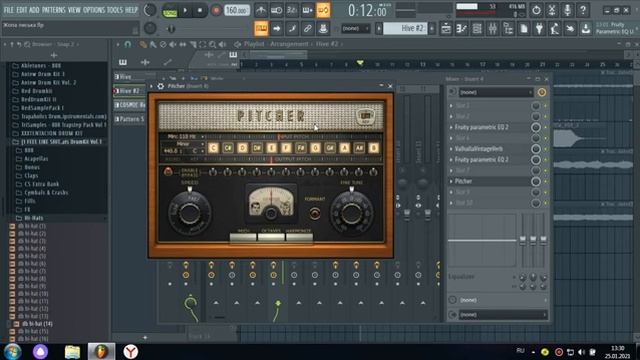Open FL Studio from Windows taskbar
The height and width of the screenshot is (360, 640).
pos(101,351)
